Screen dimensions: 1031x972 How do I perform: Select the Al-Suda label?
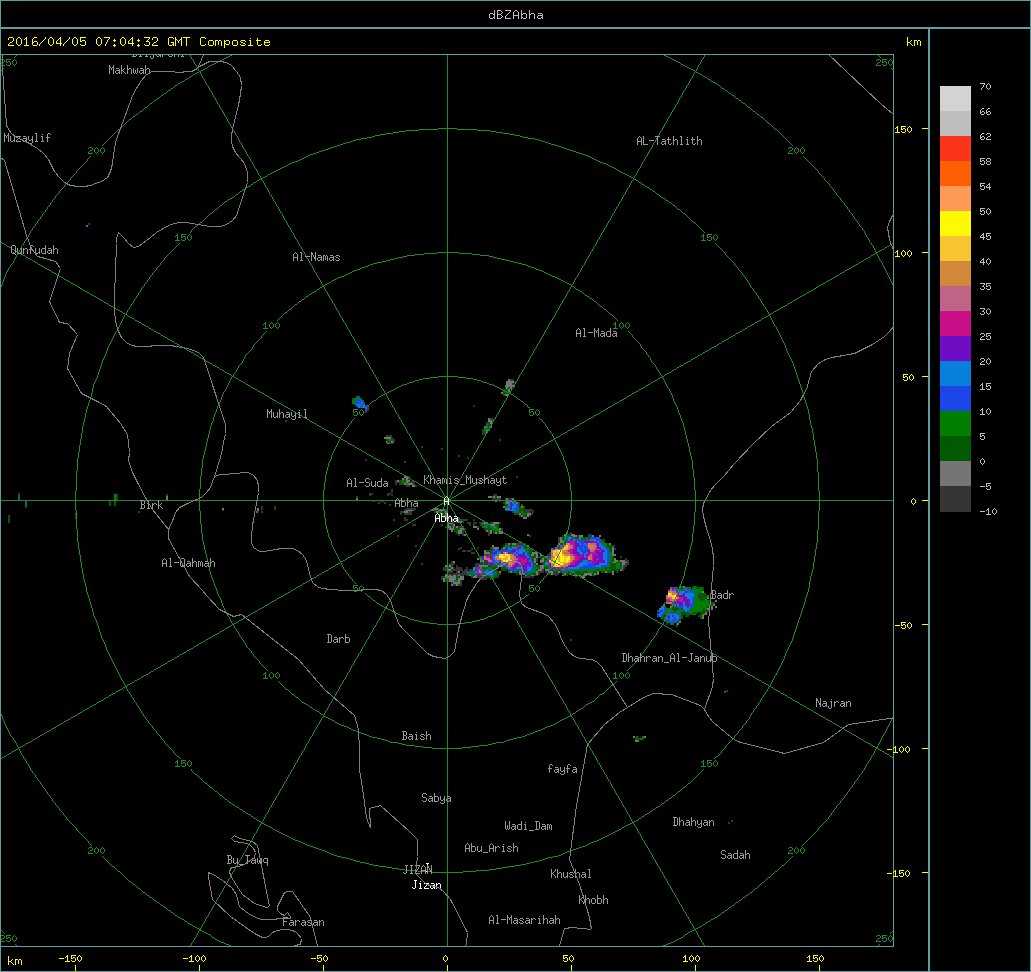(367, 483)
